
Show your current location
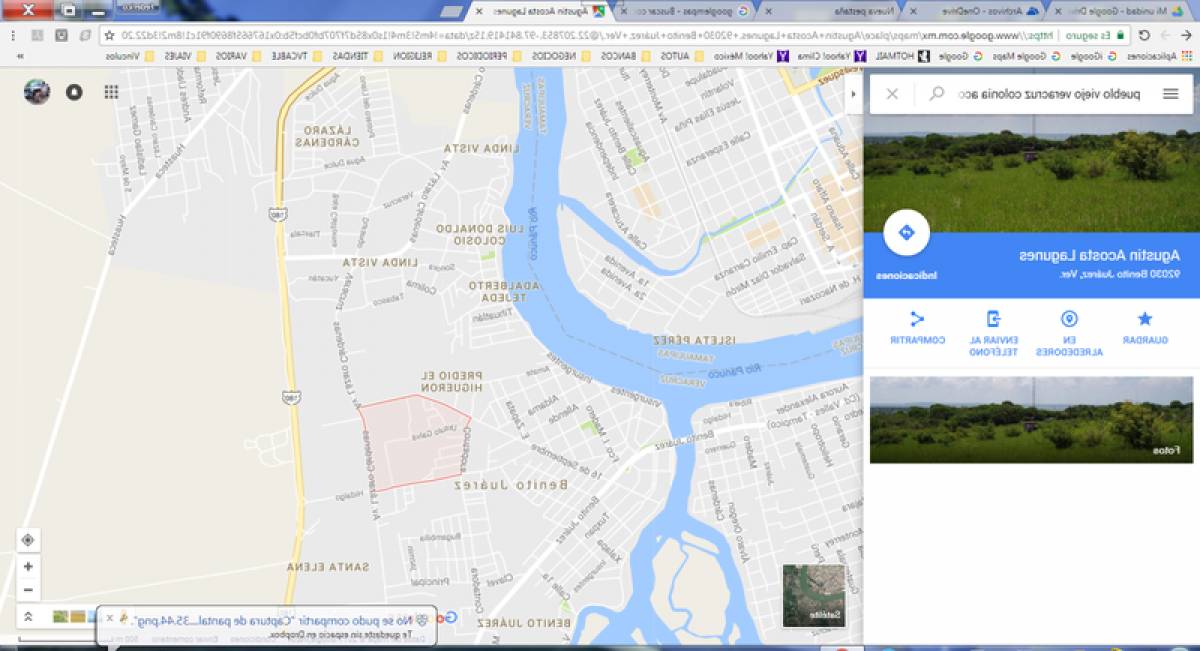(28, 540)
